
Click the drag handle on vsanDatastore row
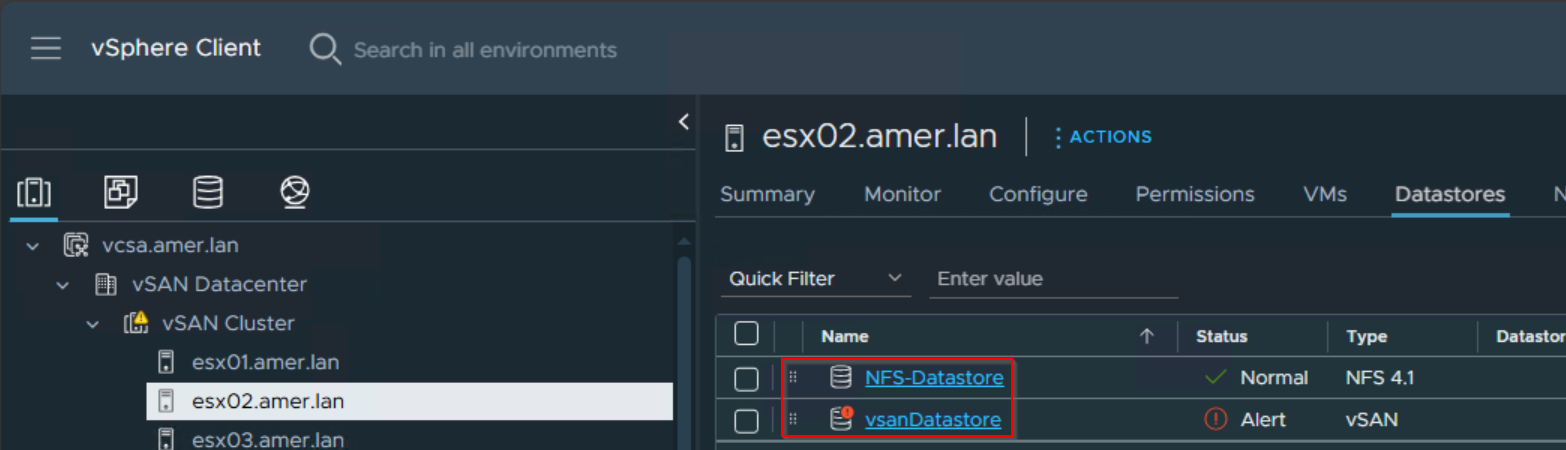point(792,419)
